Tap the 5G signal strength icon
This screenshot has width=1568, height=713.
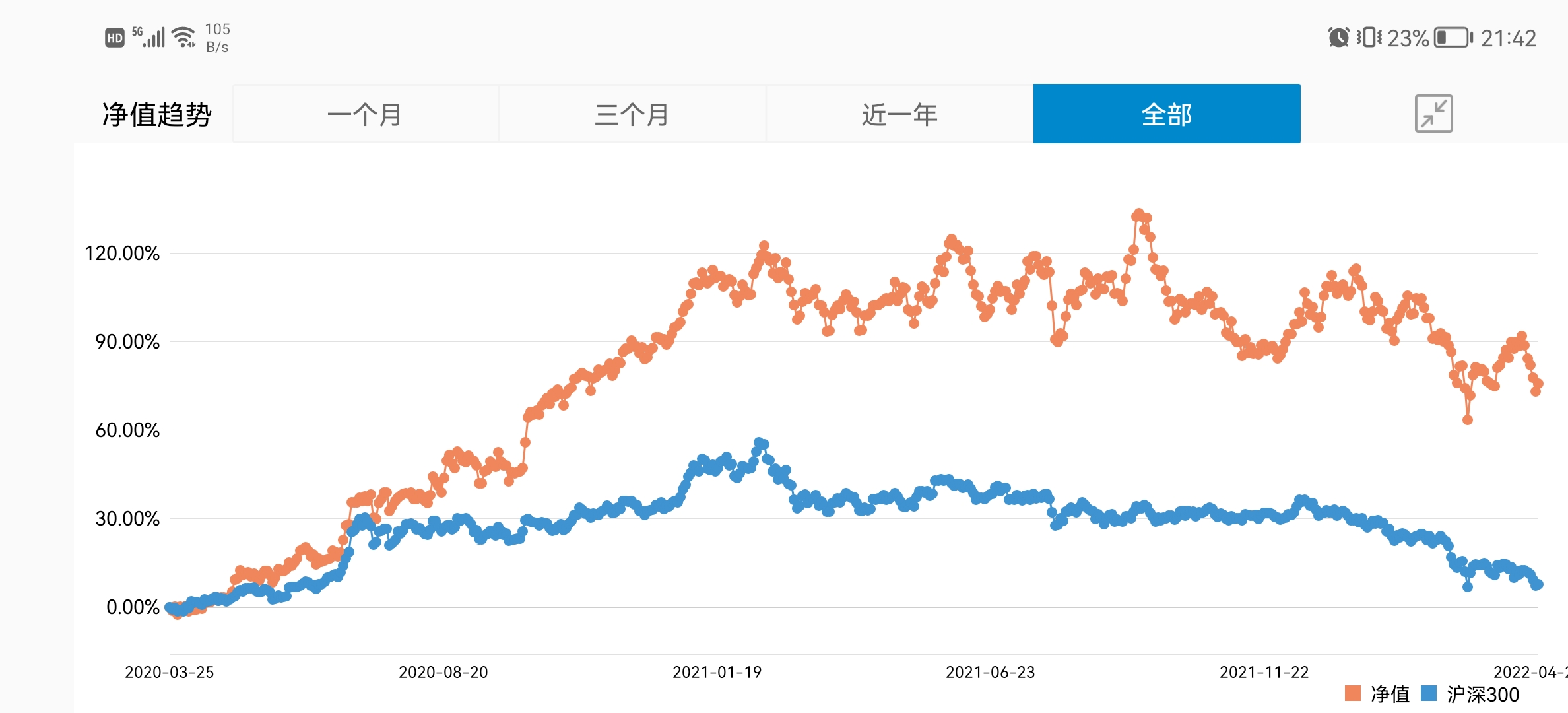(149, 37)
